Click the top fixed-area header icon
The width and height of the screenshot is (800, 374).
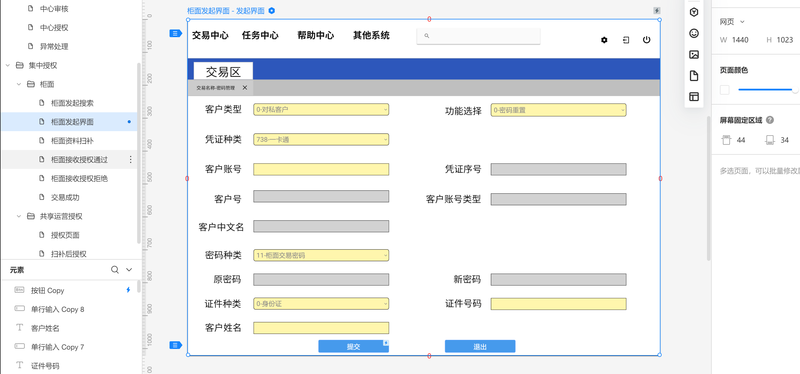[x=726, y=140]
